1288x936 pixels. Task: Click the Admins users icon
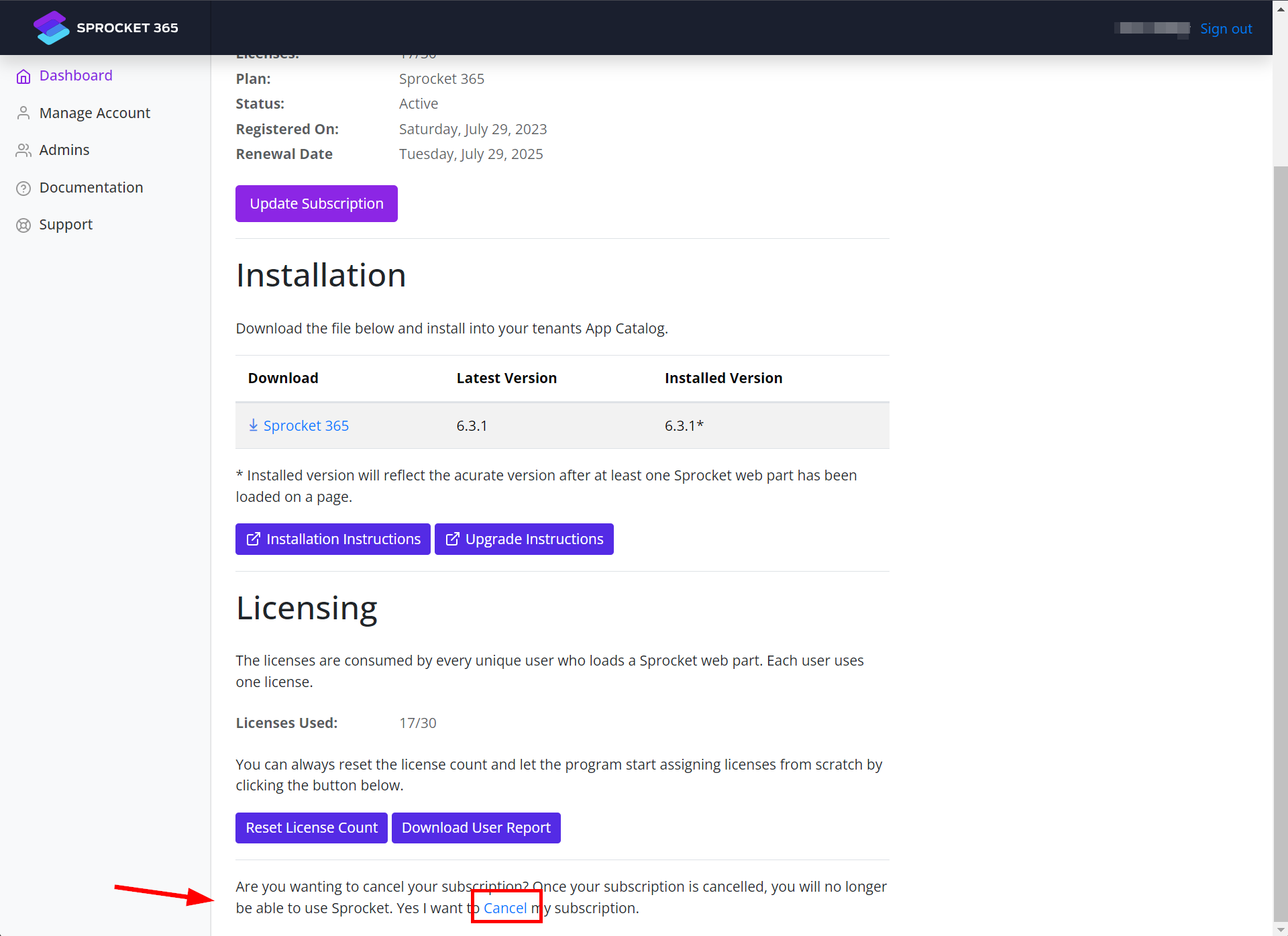point(23,150)
